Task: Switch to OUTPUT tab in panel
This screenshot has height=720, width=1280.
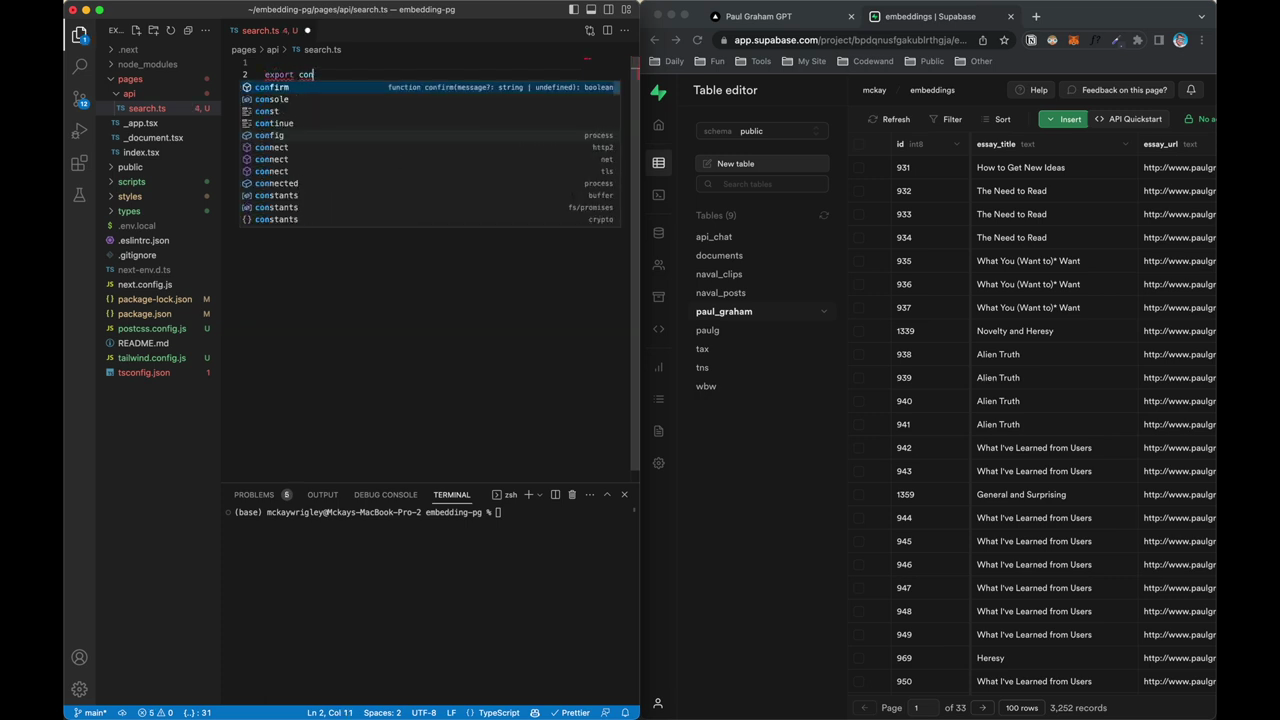Action: [322, 494]
